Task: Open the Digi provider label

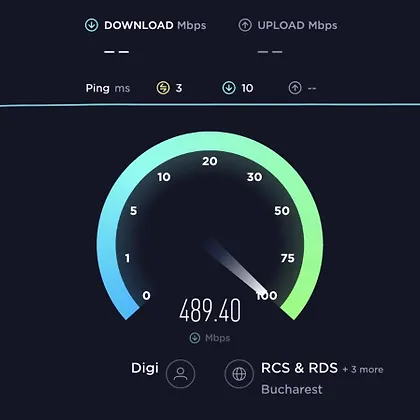Action: pyautogui.click(x=145, y=368)
